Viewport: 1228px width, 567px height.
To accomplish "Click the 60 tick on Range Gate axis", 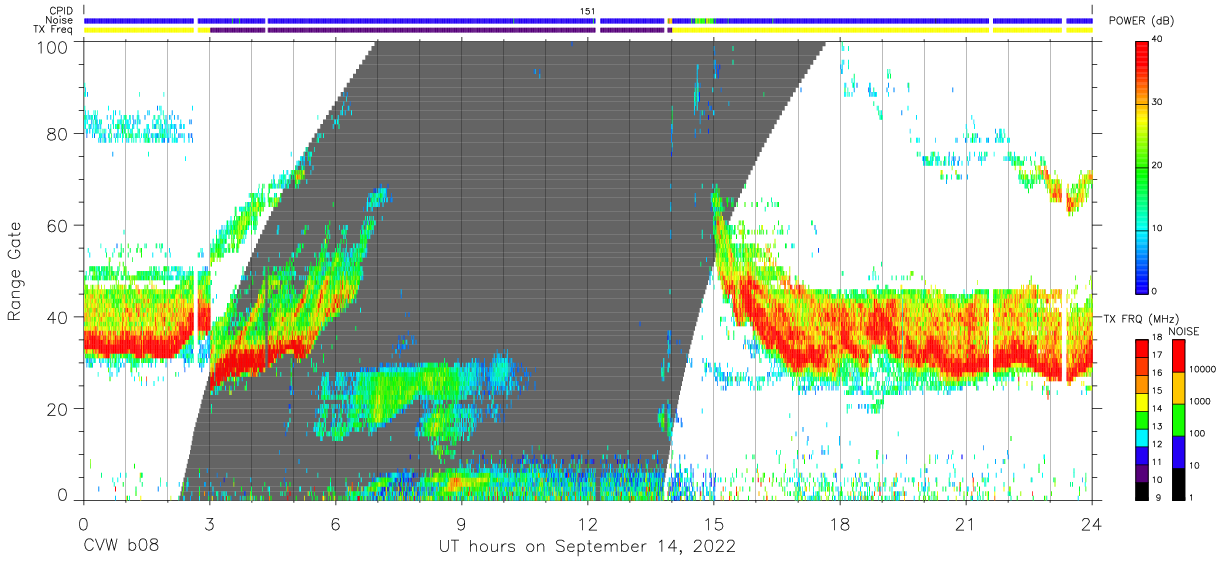I will (x=59, y=226).
